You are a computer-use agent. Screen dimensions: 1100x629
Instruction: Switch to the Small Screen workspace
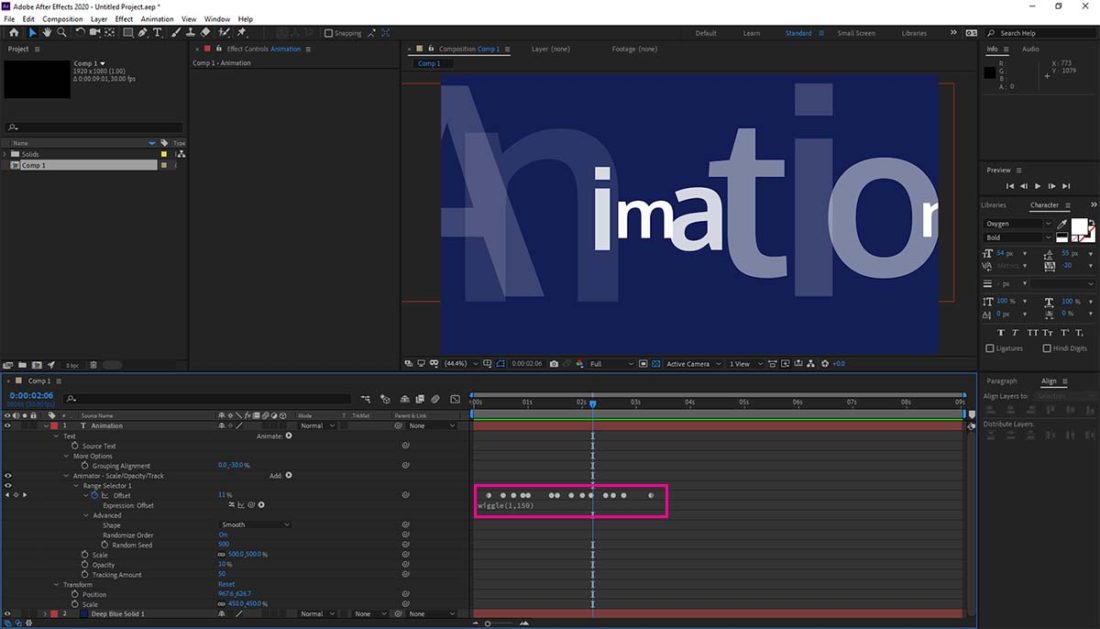click(x=856, y=33)
